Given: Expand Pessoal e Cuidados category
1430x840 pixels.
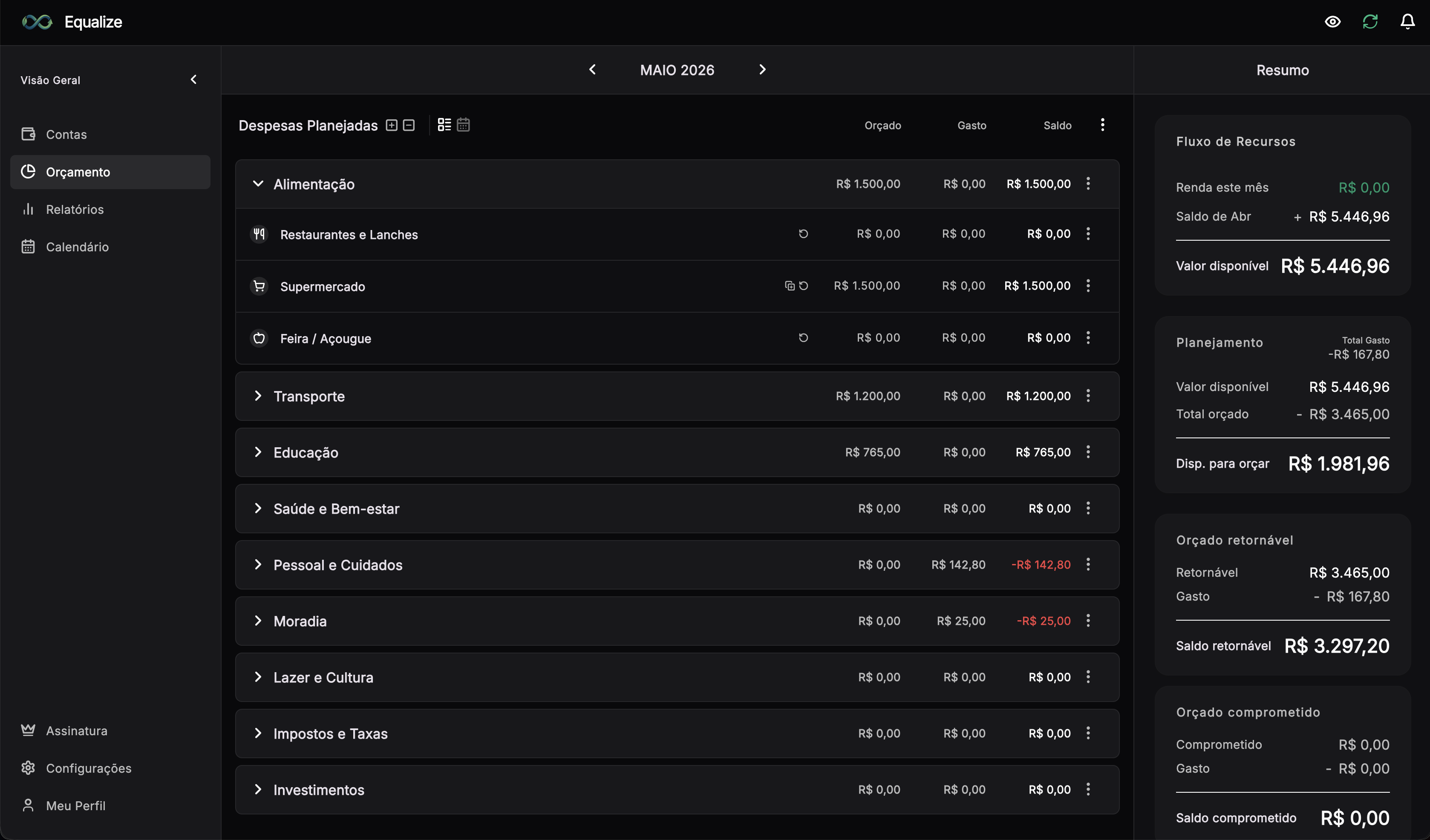Looking at the screenshot, I should [x=258, y=564].
